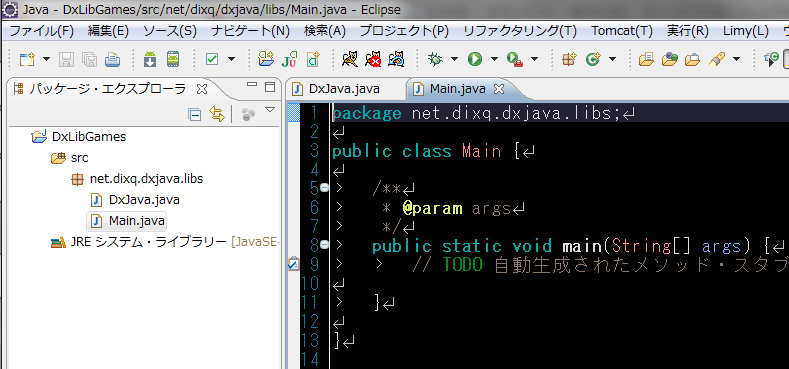The width and height of the screenshot is (789, 369).
Task: Collapse the main method fold at line 8
Action: point(324,245)
